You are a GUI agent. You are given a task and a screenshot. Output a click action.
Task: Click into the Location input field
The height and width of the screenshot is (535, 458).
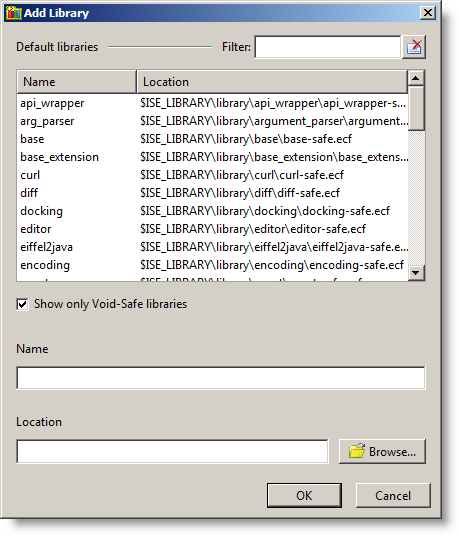point(172,452)
